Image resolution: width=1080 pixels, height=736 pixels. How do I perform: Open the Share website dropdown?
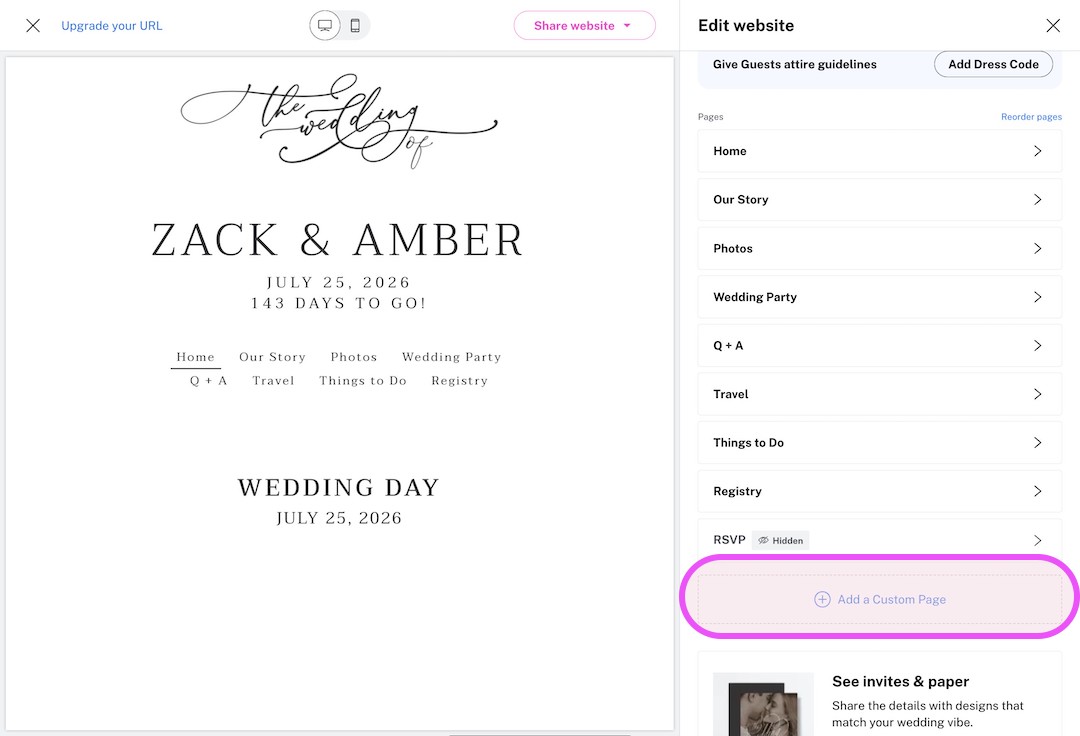tap(584, 25)
